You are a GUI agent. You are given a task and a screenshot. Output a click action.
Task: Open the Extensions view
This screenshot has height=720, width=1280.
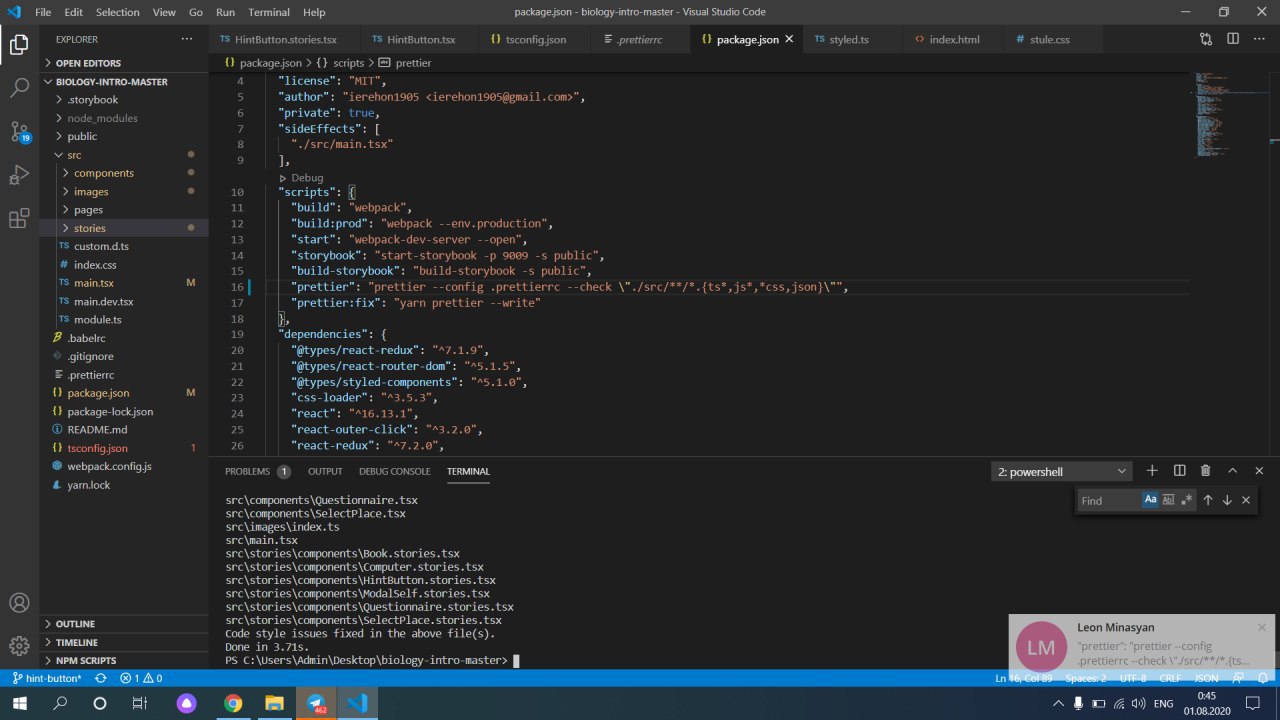click(x=19, y=219)
